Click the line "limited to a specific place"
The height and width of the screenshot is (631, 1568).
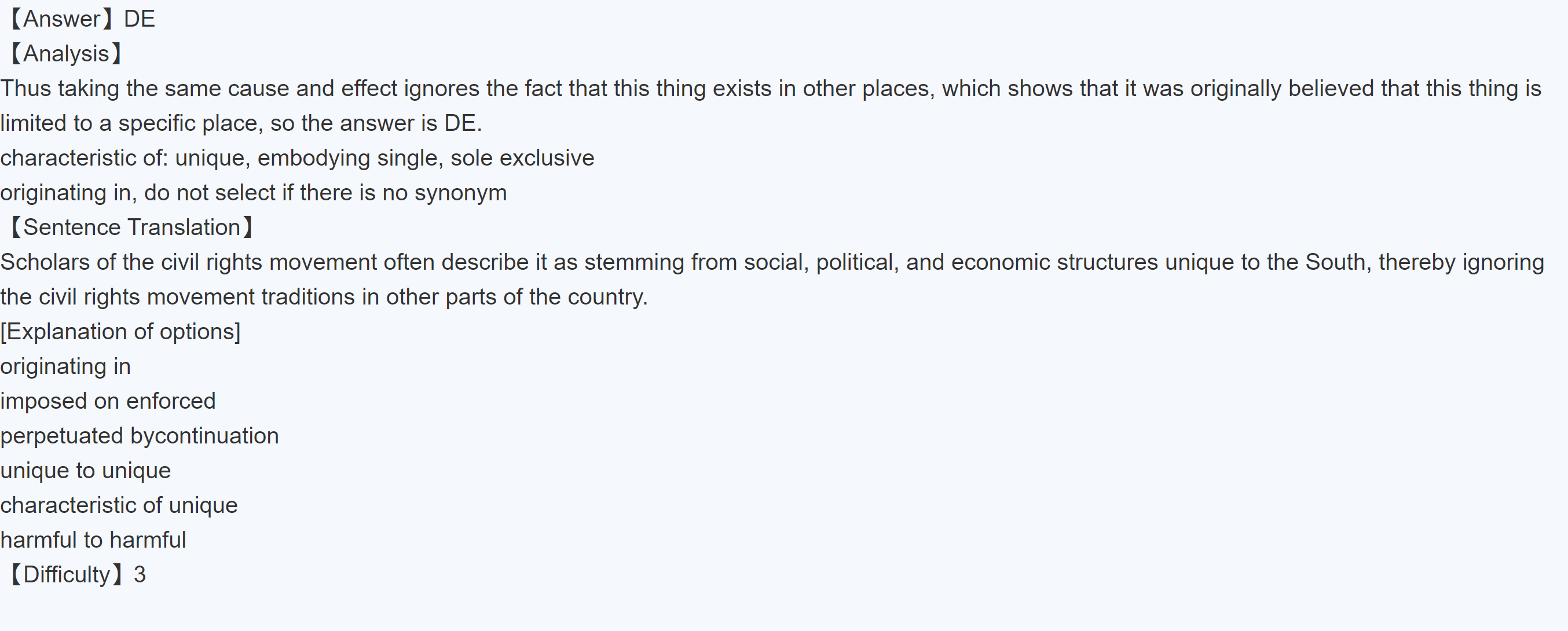pyautogui.click(x=240, y=123)
